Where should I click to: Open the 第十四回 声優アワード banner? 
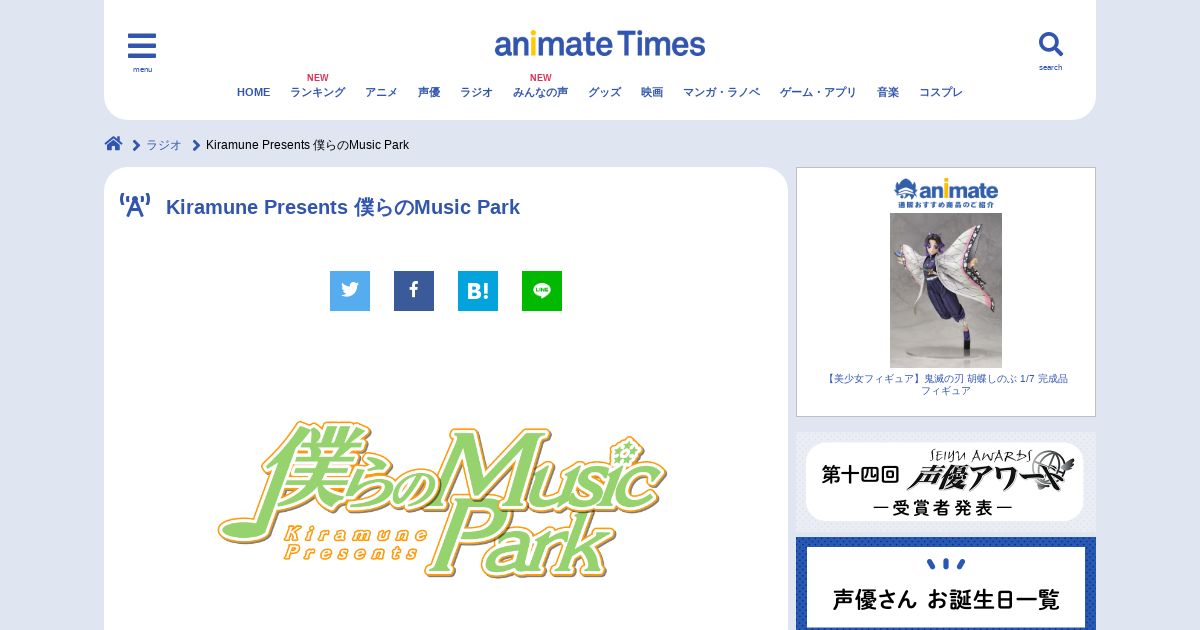(945, 482)
